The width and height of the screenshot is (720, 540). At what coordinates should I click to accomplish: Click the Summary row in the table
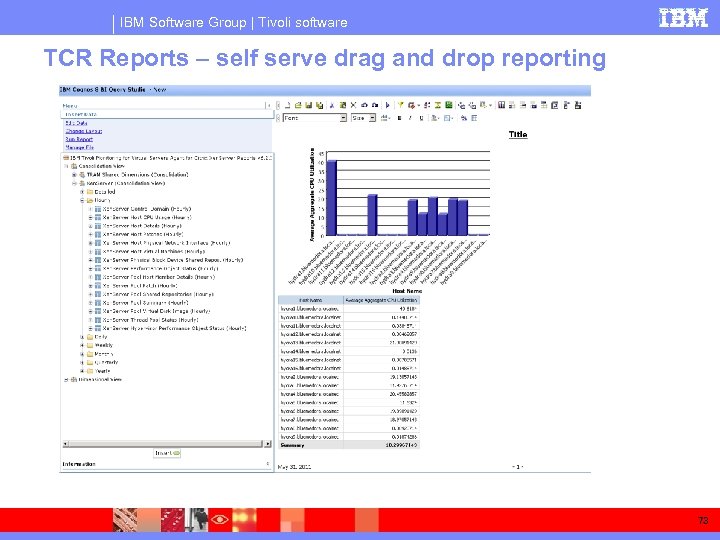349,445
